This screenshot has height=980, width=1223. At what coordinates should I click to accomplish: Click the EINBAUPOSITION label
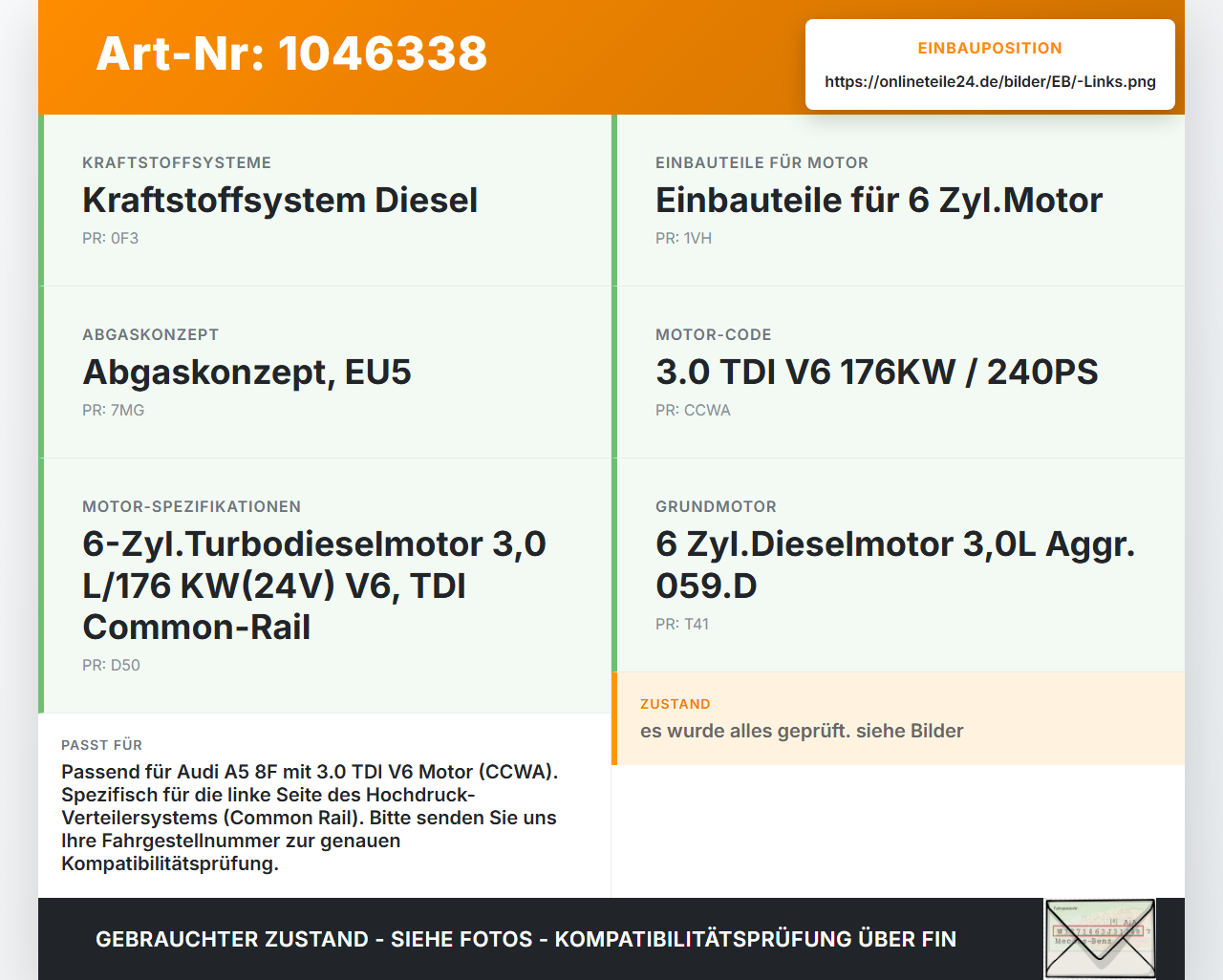[990, 48]
